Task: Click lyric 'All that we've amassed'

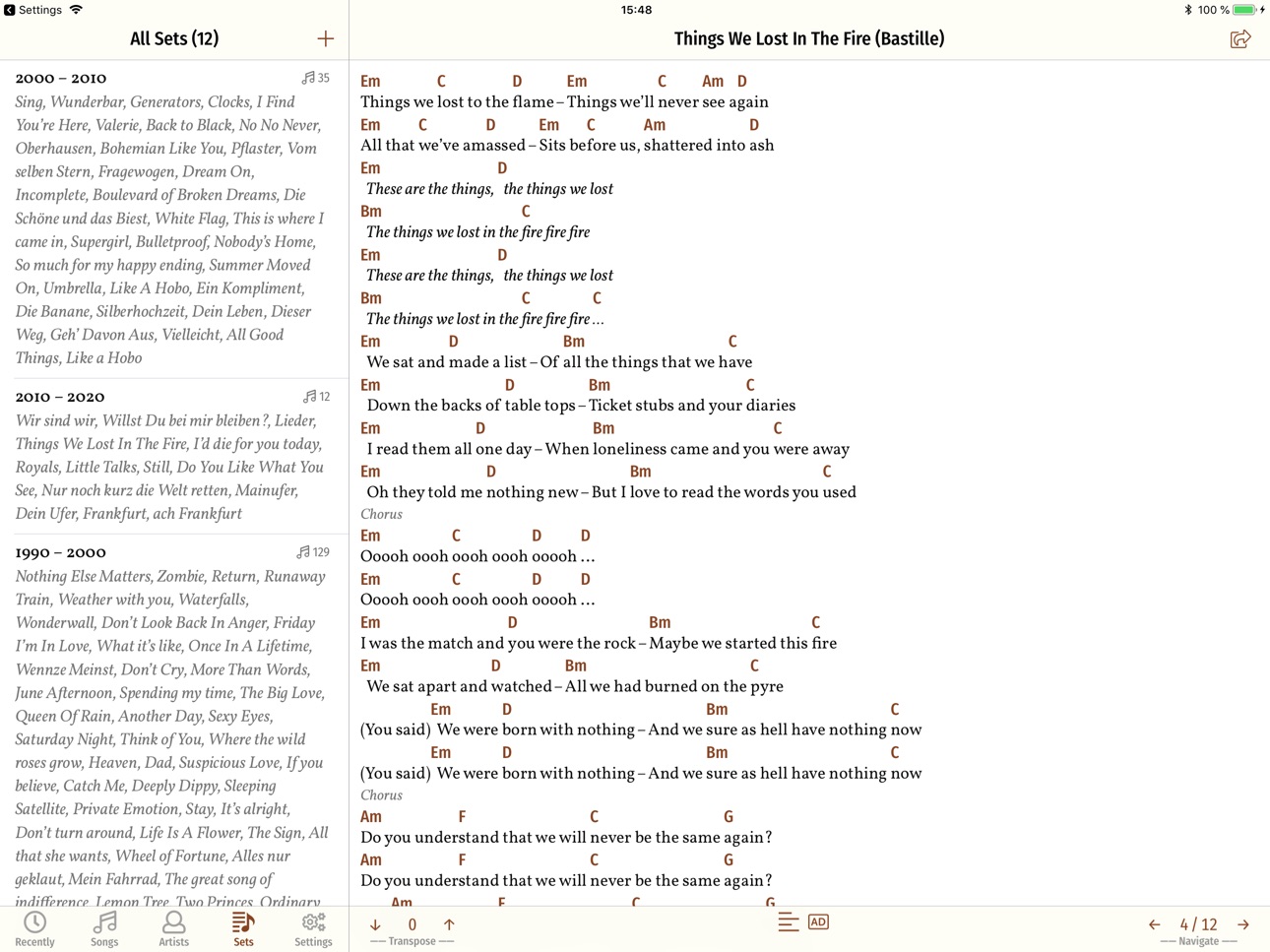Action: click(443, 145)
